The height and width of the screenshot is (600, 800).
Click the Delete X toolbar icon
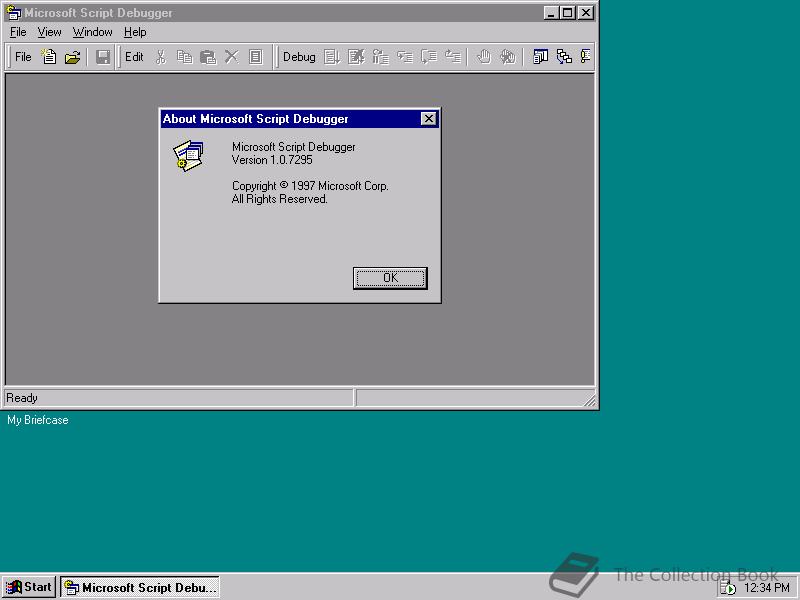pyautogui.click(x=232, y=57)
